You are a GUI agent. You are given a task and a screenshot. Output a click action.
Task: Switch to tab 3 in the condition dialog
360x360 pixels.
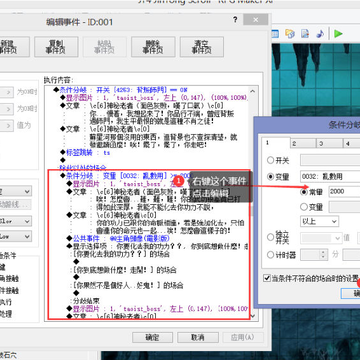[329, 144]
